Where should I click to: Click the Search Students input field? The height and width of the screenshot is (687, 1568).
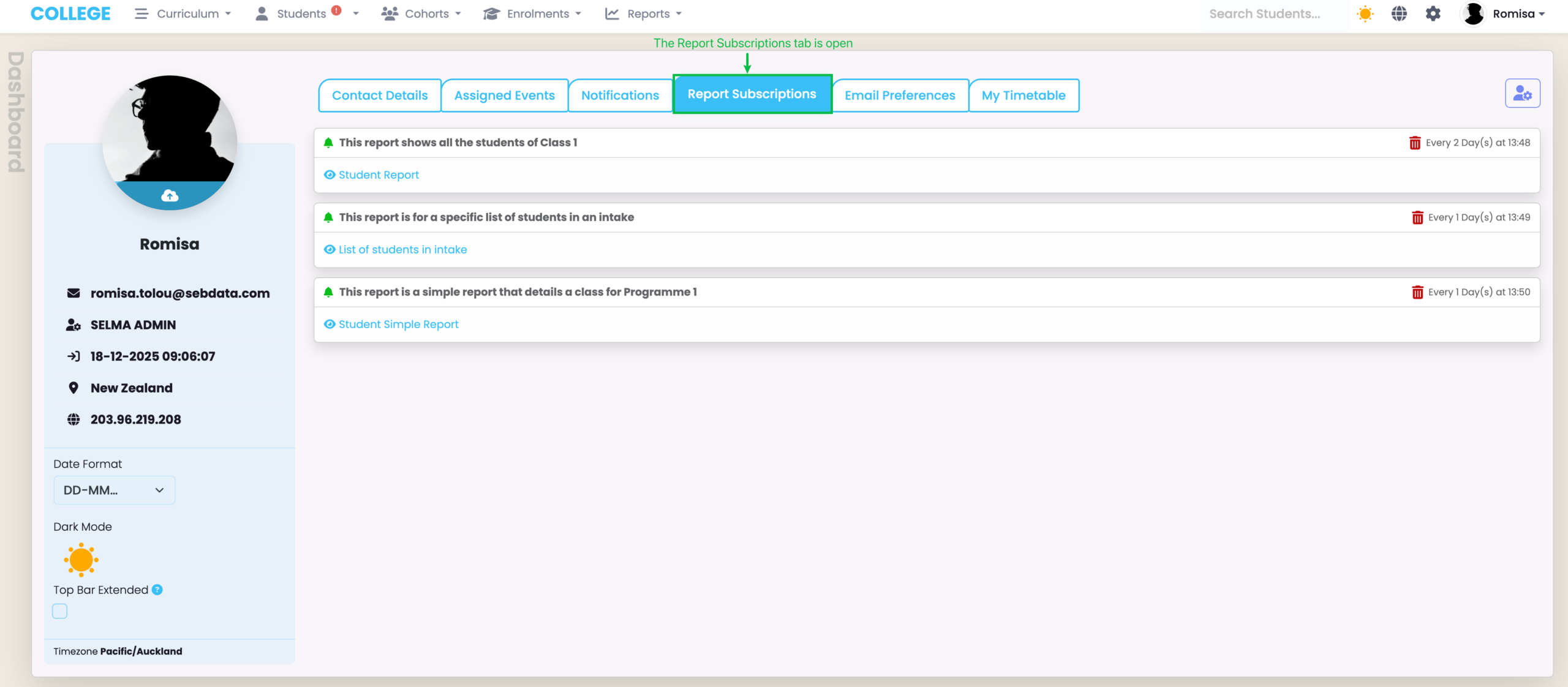click(1264, 13)
